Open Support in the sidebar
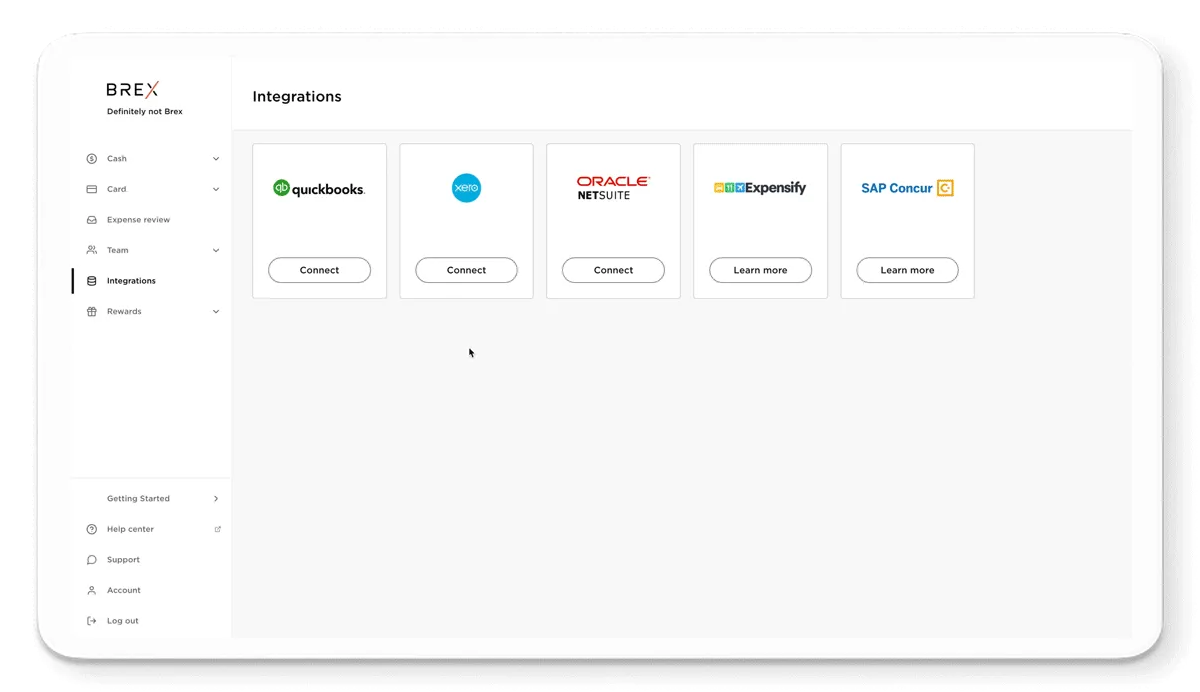Viewport: 1200px width, 692px height. 123,560
